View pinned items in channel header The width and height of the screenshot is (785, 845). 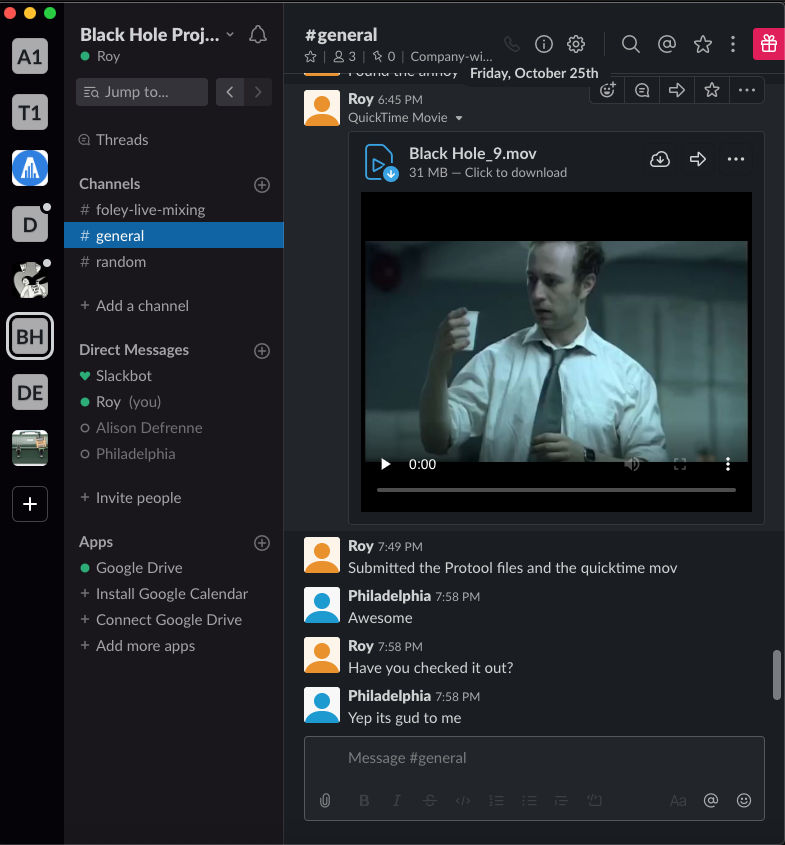point(384,57)
